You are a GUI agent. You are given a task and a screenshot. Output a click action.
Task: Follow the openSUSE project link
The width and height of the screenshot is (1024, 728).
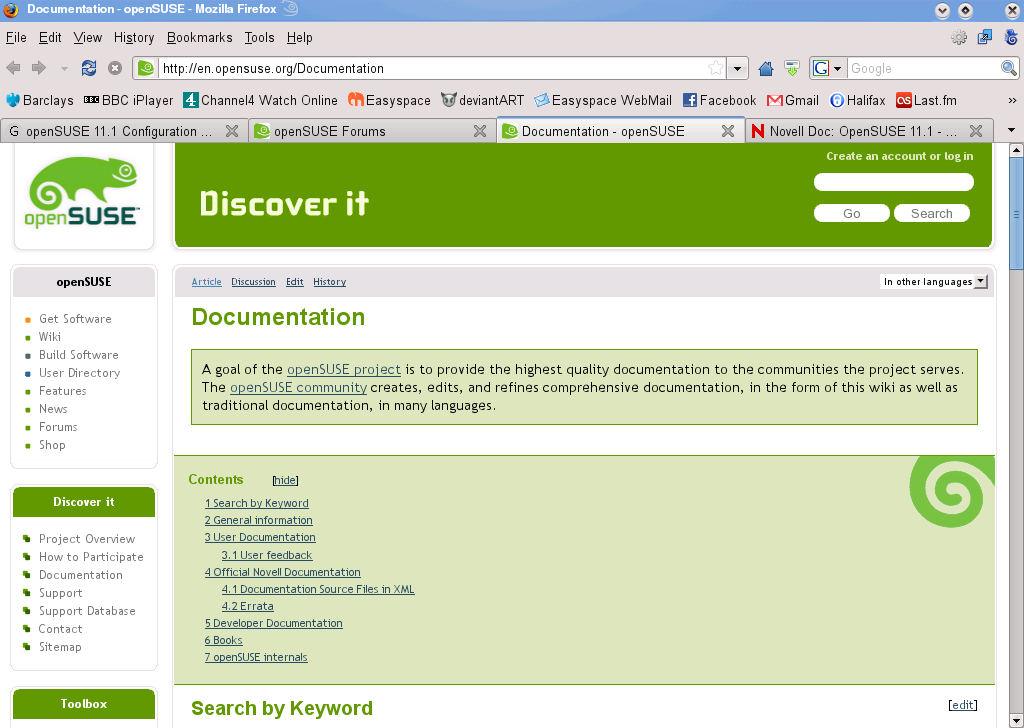click(344, 369)
